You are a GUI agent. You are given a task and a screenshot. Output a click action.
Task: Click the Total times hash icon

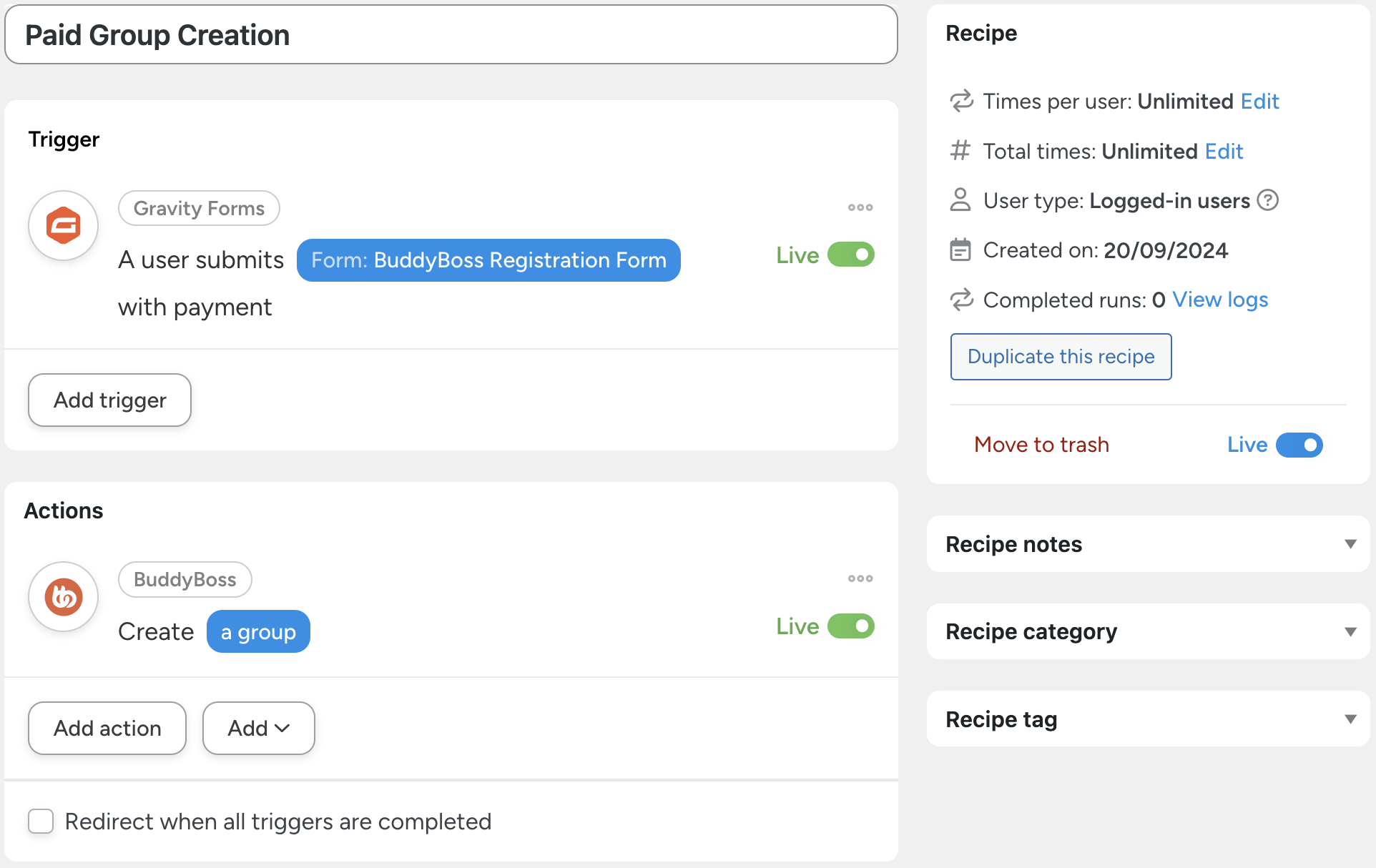(960, 151)
